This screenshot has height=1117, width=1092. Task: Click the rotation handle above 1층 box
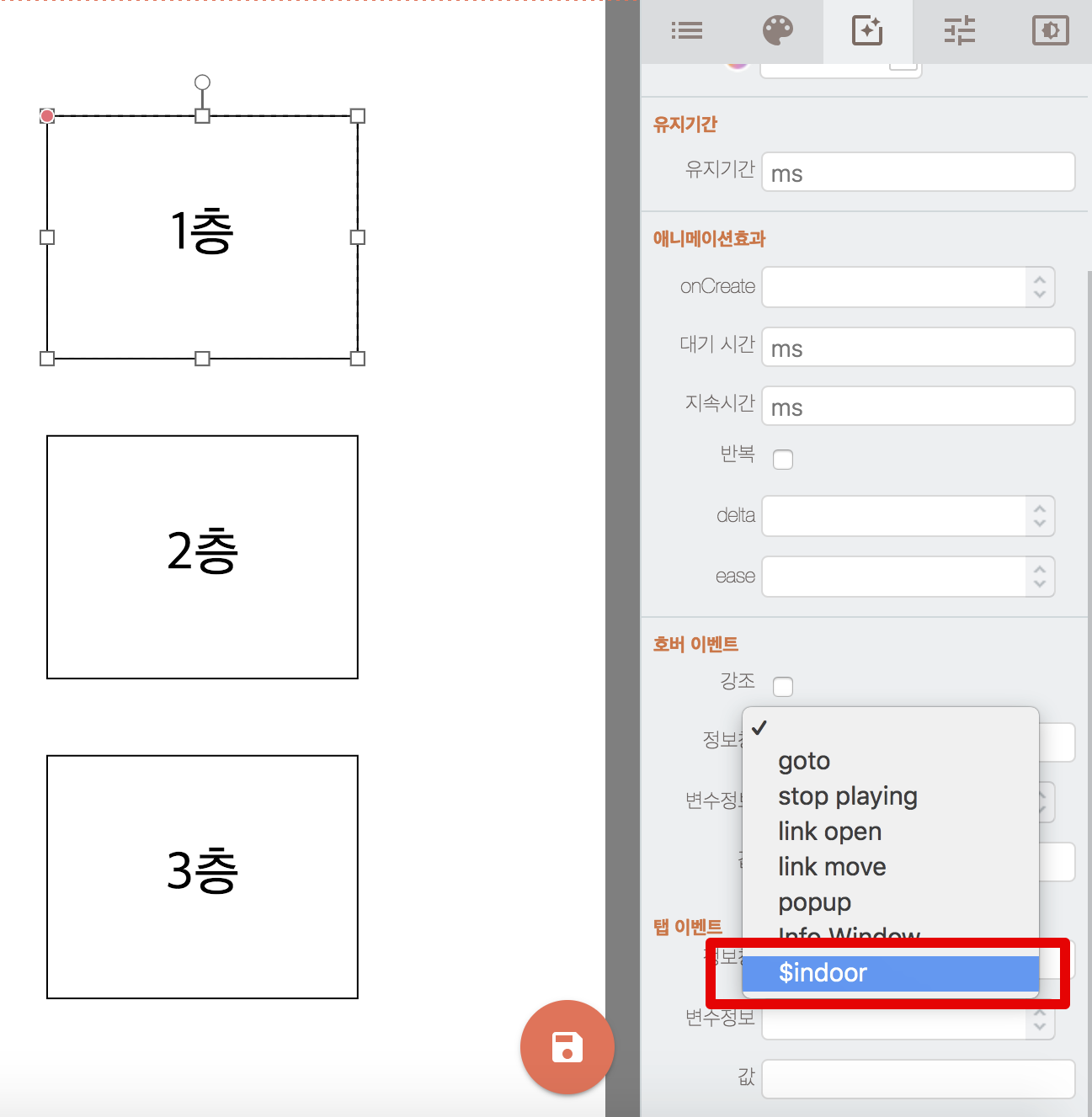(x=202, y=82)
